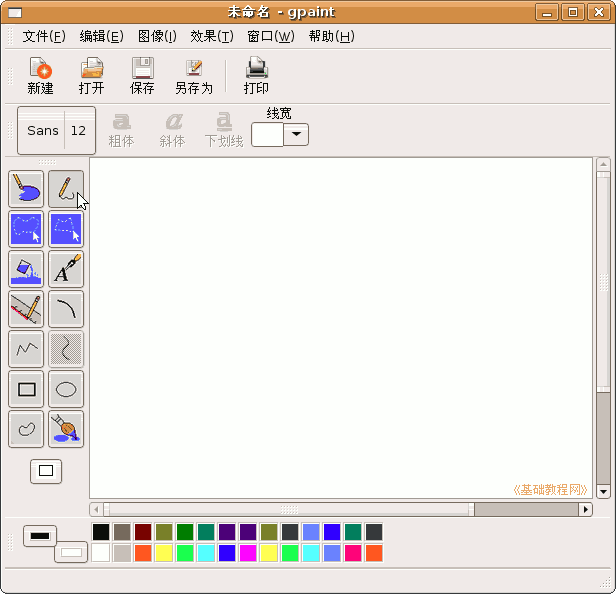Image resolution: width=616 pixels, height=594 pixels.
Task: Choose the Rectangle shape tool
Action: coord(26,389)
